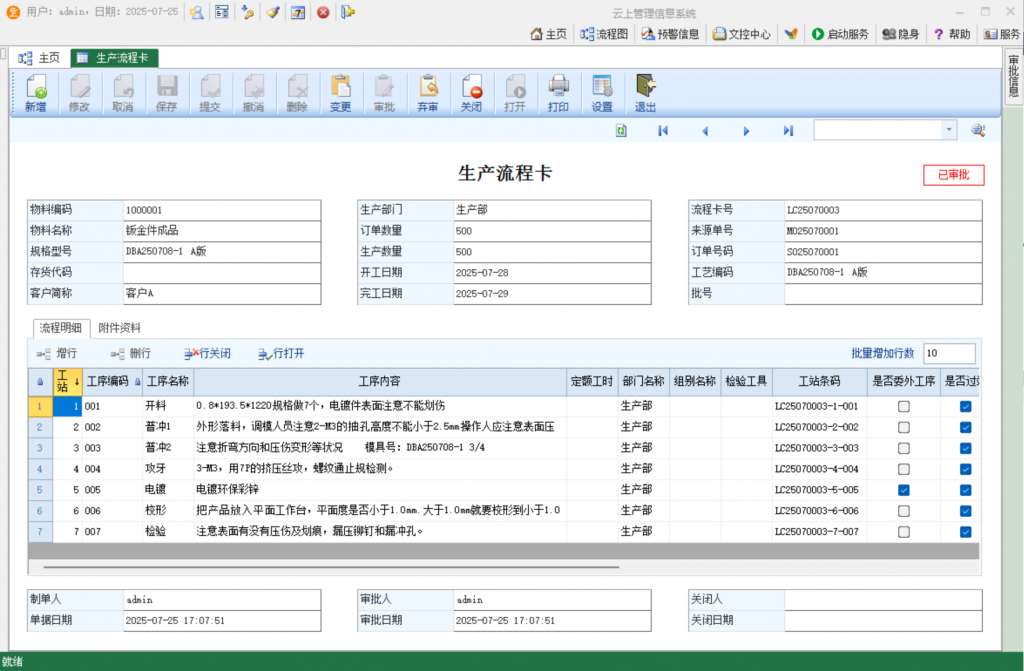Click the broom cleanup icon in the top bar

coord(273,12)
